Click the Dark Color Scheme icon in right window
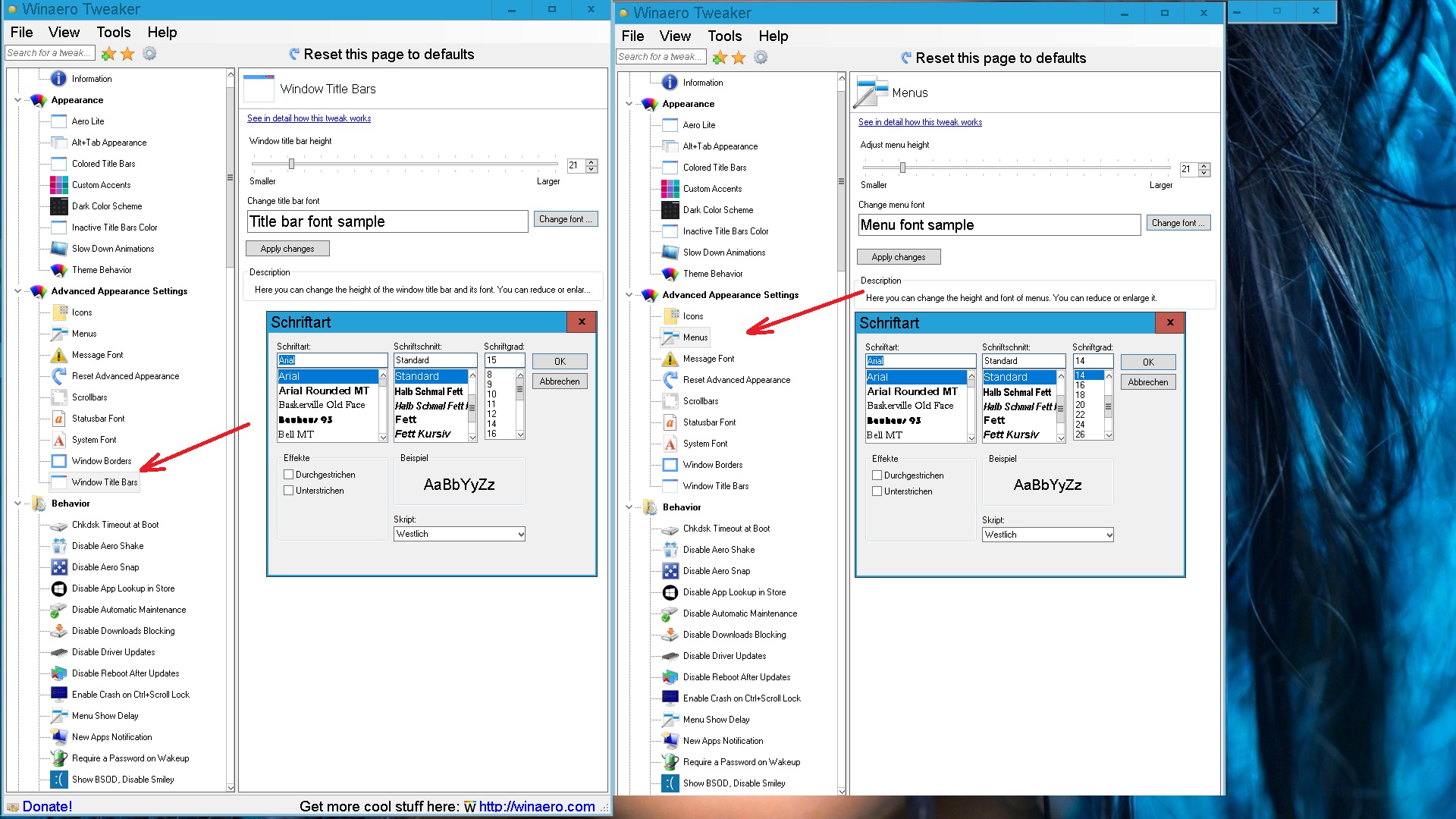Viewport: 1456px width, 819px height. click(x=670, y=210)
